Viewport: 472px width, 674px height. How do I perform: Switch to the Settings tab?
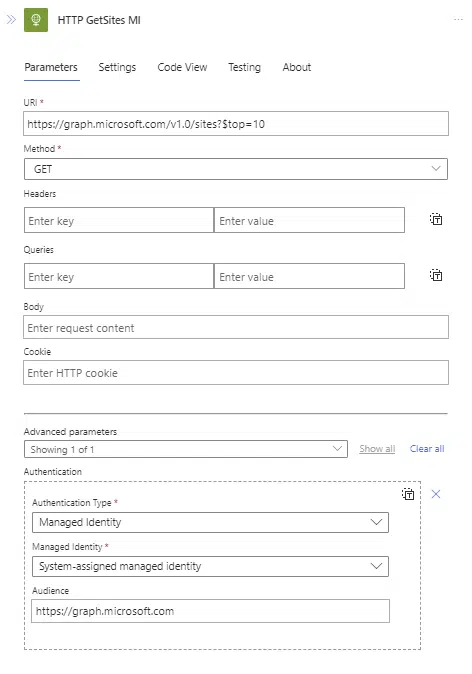[x=117, y=67]
